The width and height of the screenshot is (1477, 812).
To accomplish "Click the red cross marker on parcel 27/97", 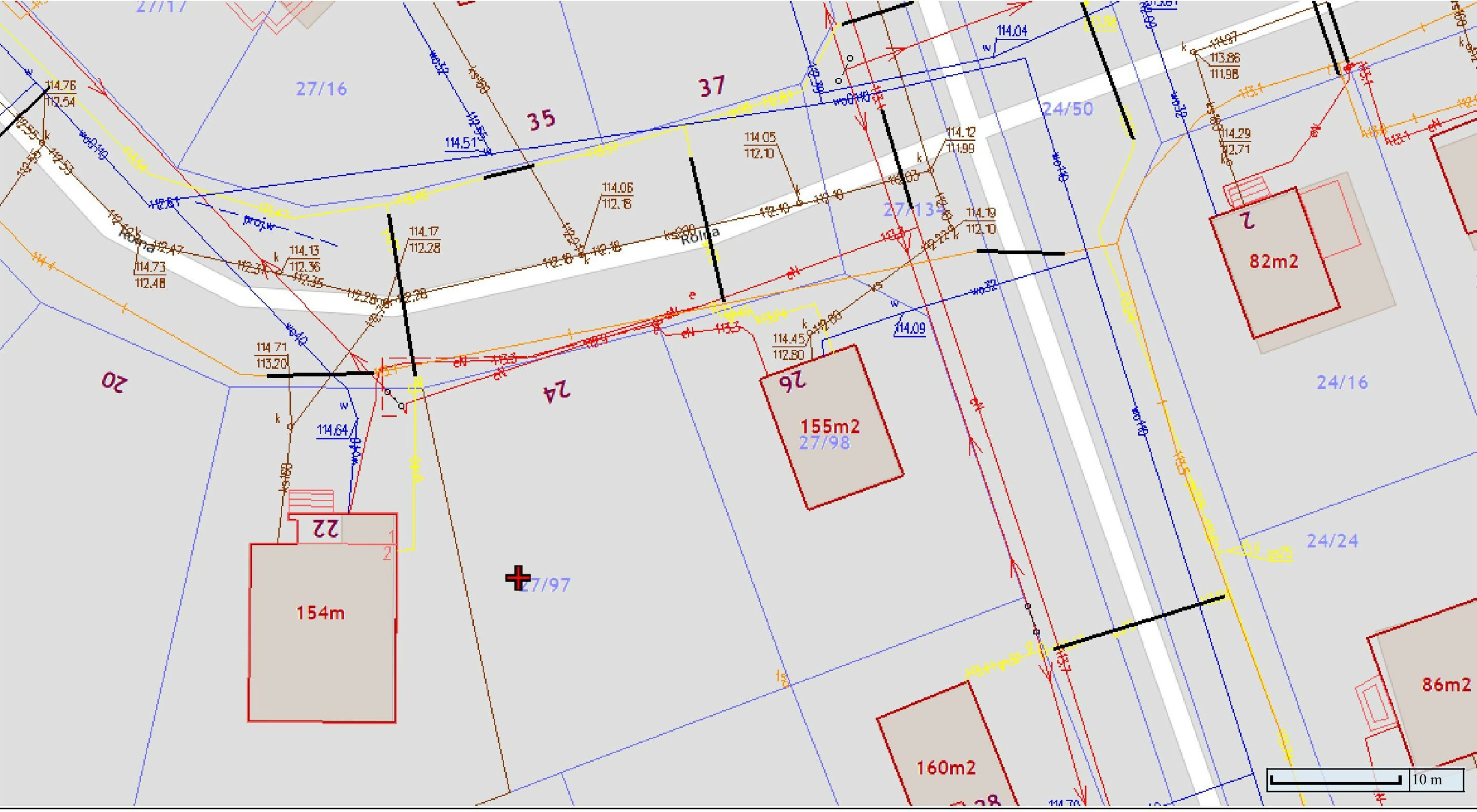I will click(518, 578).
